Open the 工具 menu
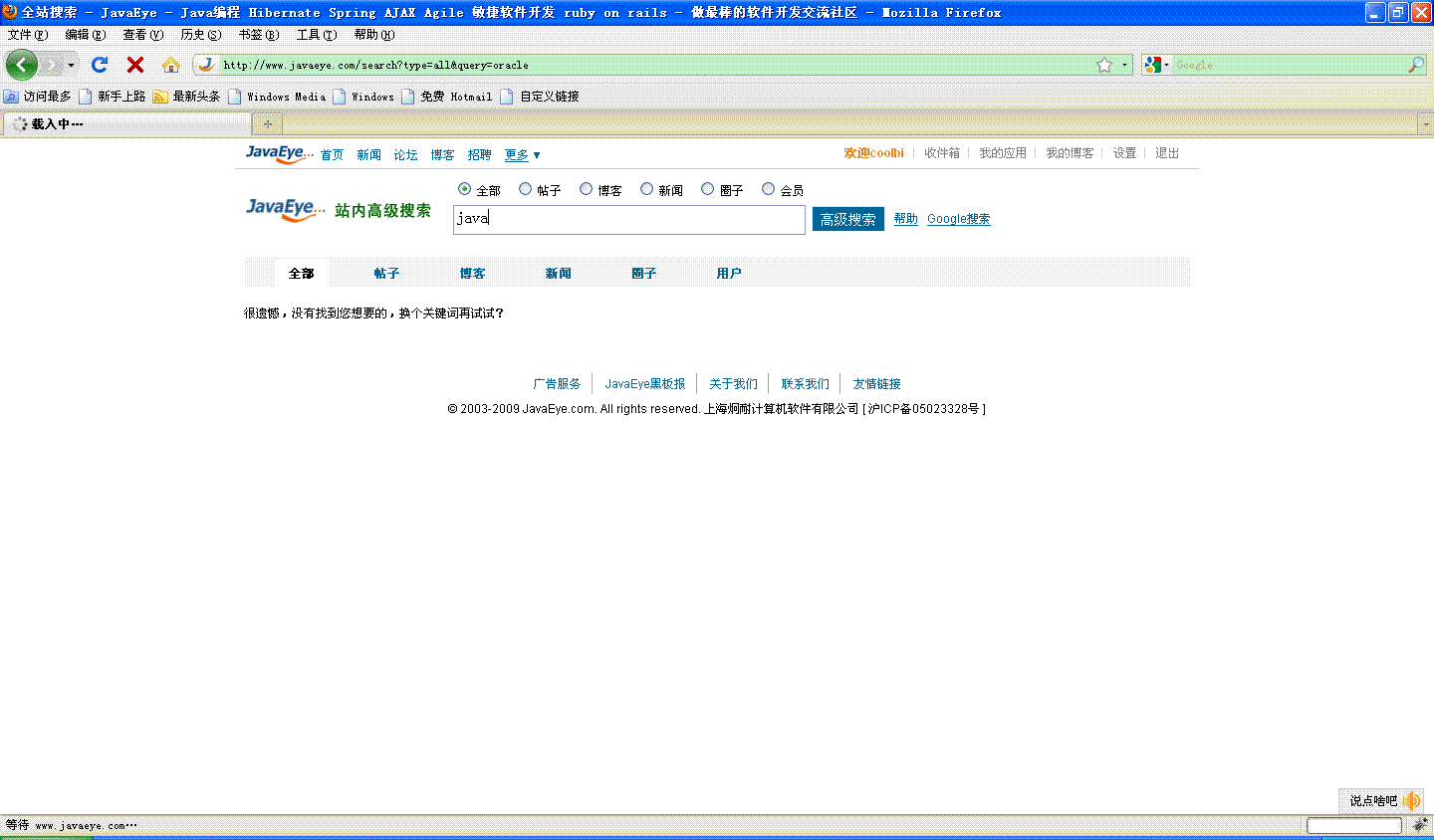This screenshot has height=840, width=1434. tap(317, 35)
